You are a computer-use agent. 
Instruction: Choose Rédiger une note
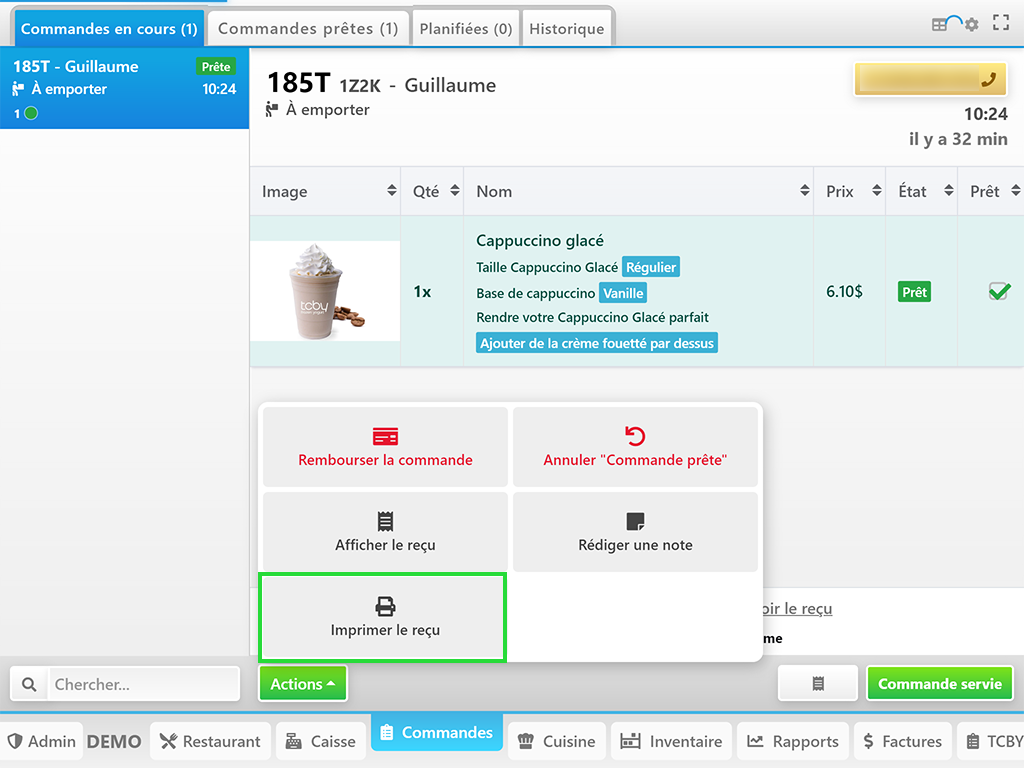pyautogui.click(x=635, y=532)
